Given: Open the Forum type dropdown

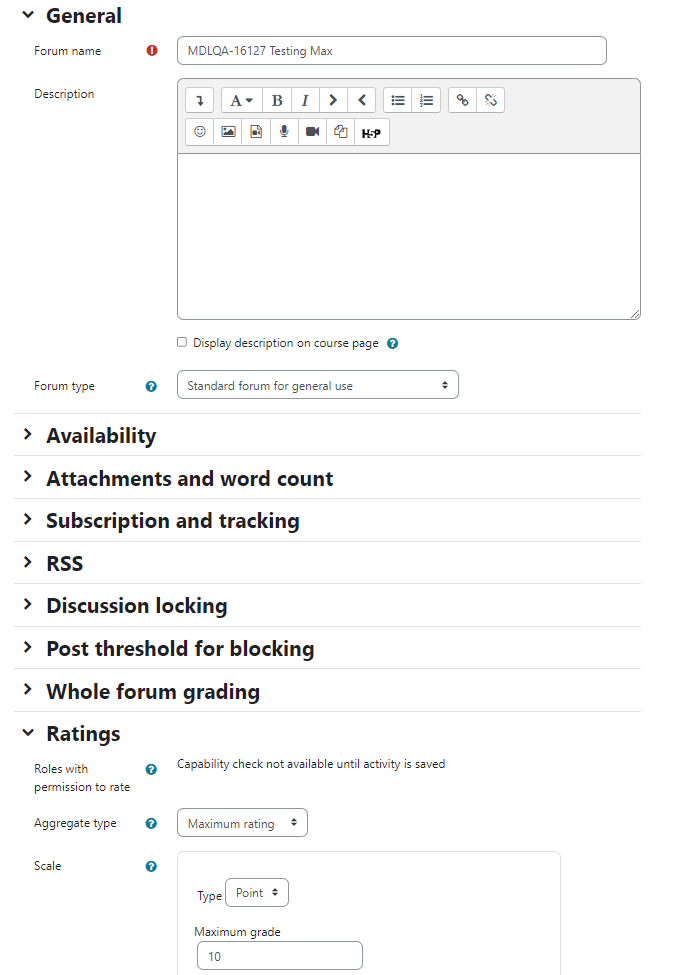Looking at the screenshot, I should pos(318,385).
